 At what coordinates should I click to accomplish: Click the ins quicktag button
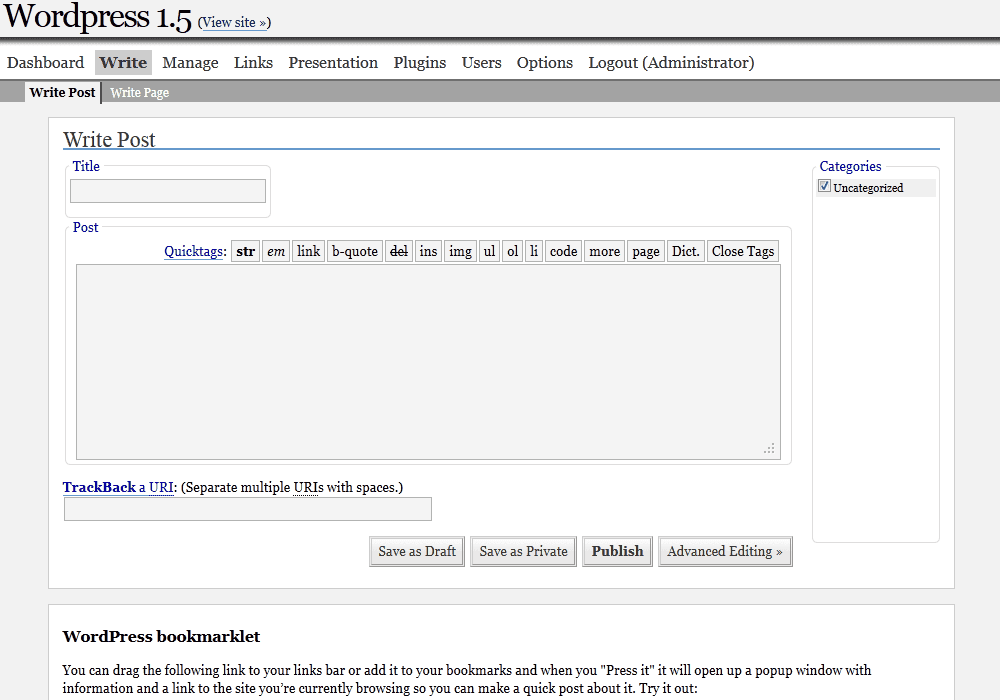(429, 251)
